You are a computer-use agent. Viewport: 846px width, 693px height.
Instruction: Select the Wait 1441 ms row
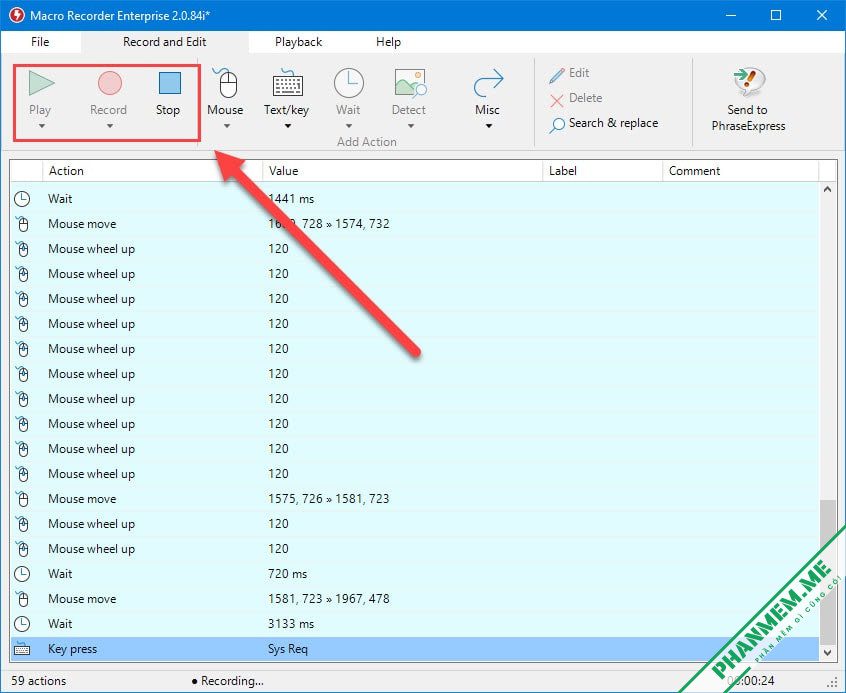click(415, 199)
